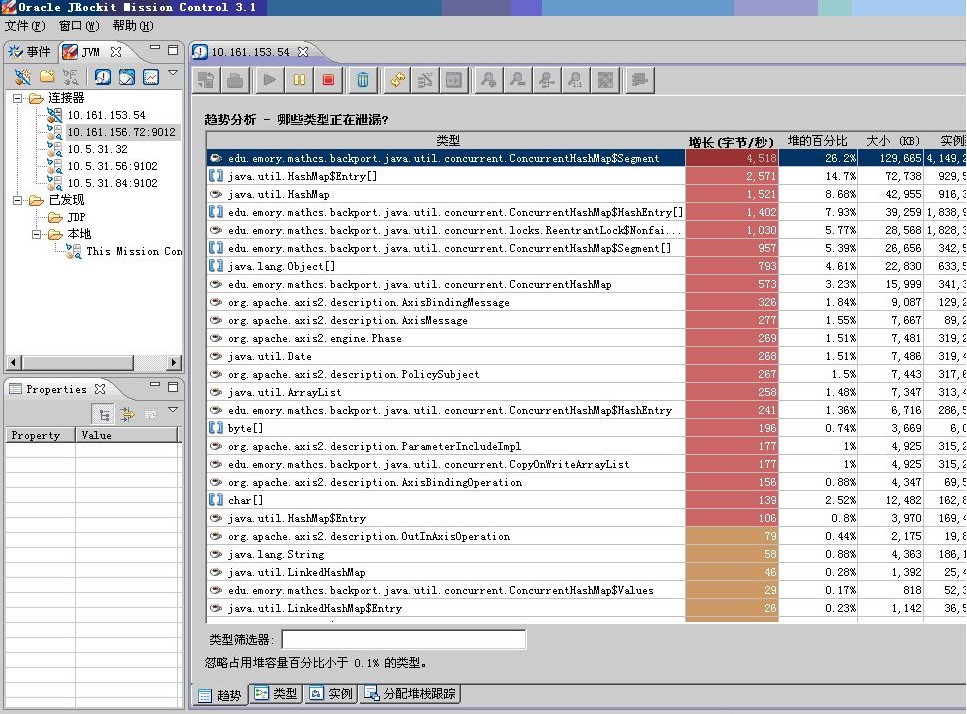
Task: Click the yellow refresh arrows icon
Action: tap(398, 80)
